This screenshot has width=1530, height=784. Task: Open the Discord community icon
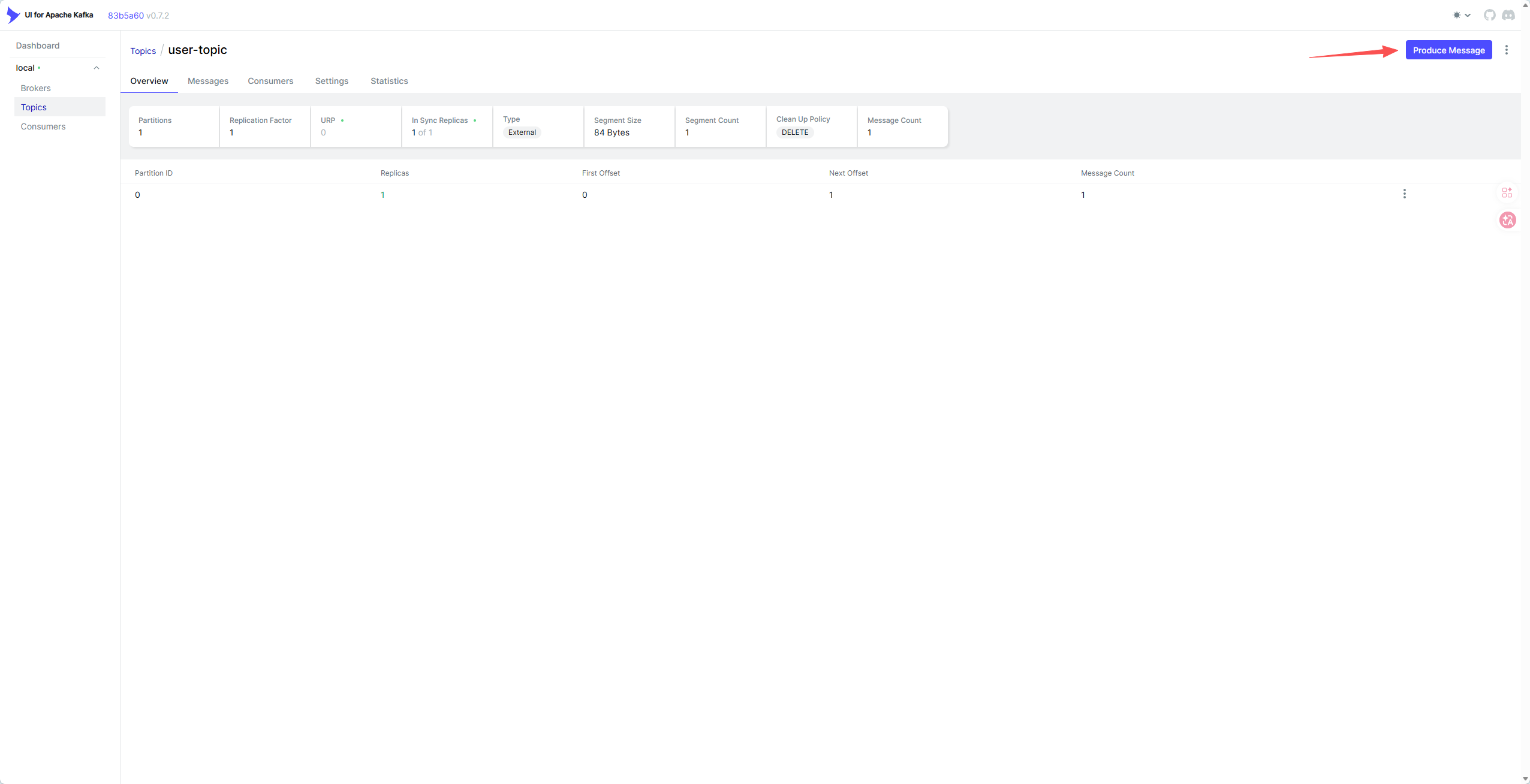click(x=1508, y=15)
